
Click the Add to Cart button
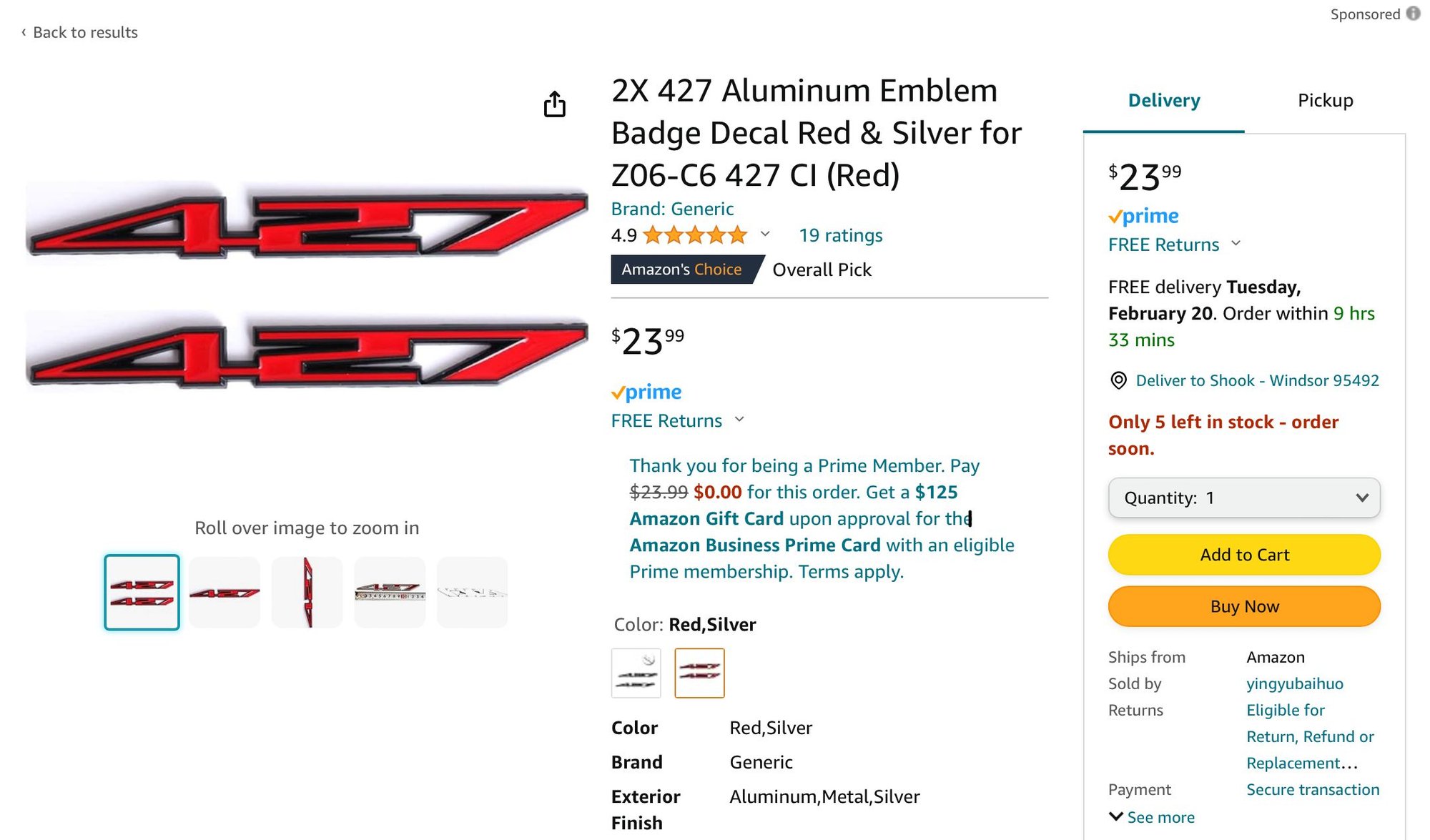point(1244,555)
